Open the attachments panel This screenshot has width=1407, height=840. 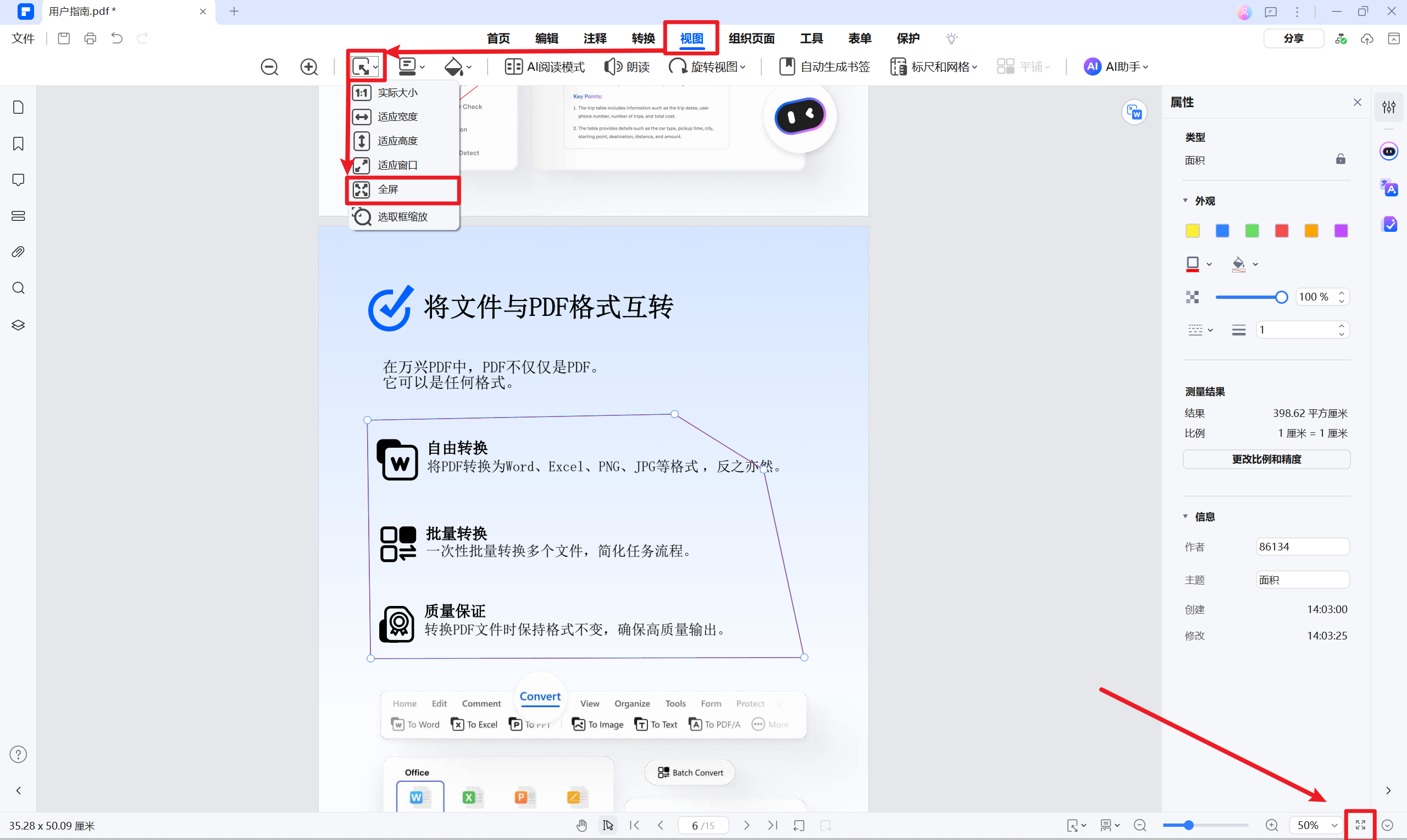point(18,251)
